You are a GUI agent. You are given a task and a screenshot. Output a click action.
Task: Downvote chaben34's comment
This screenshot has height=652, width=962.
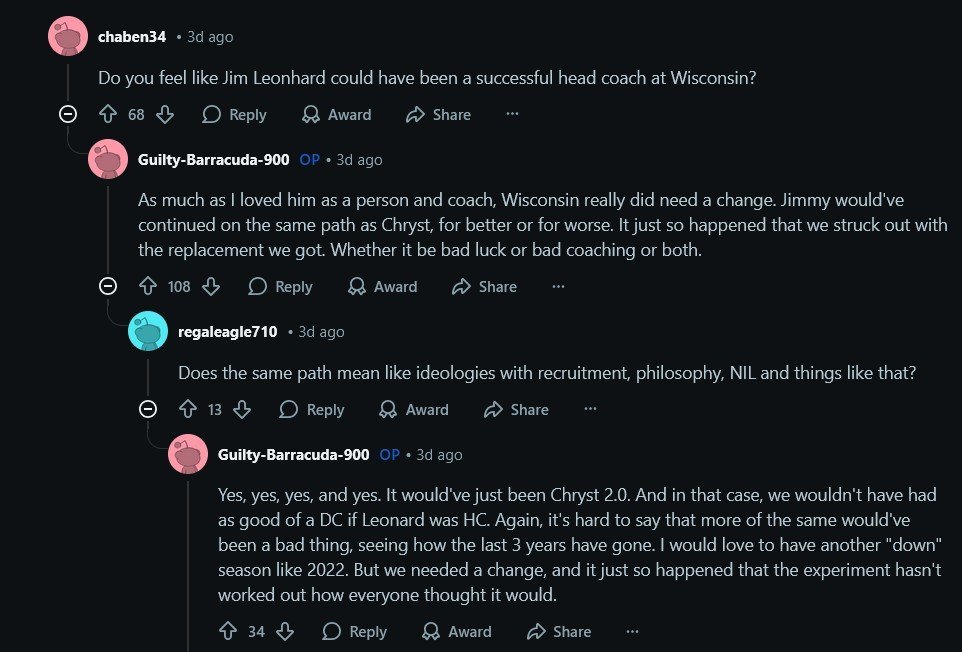click(x=165, y=115)
